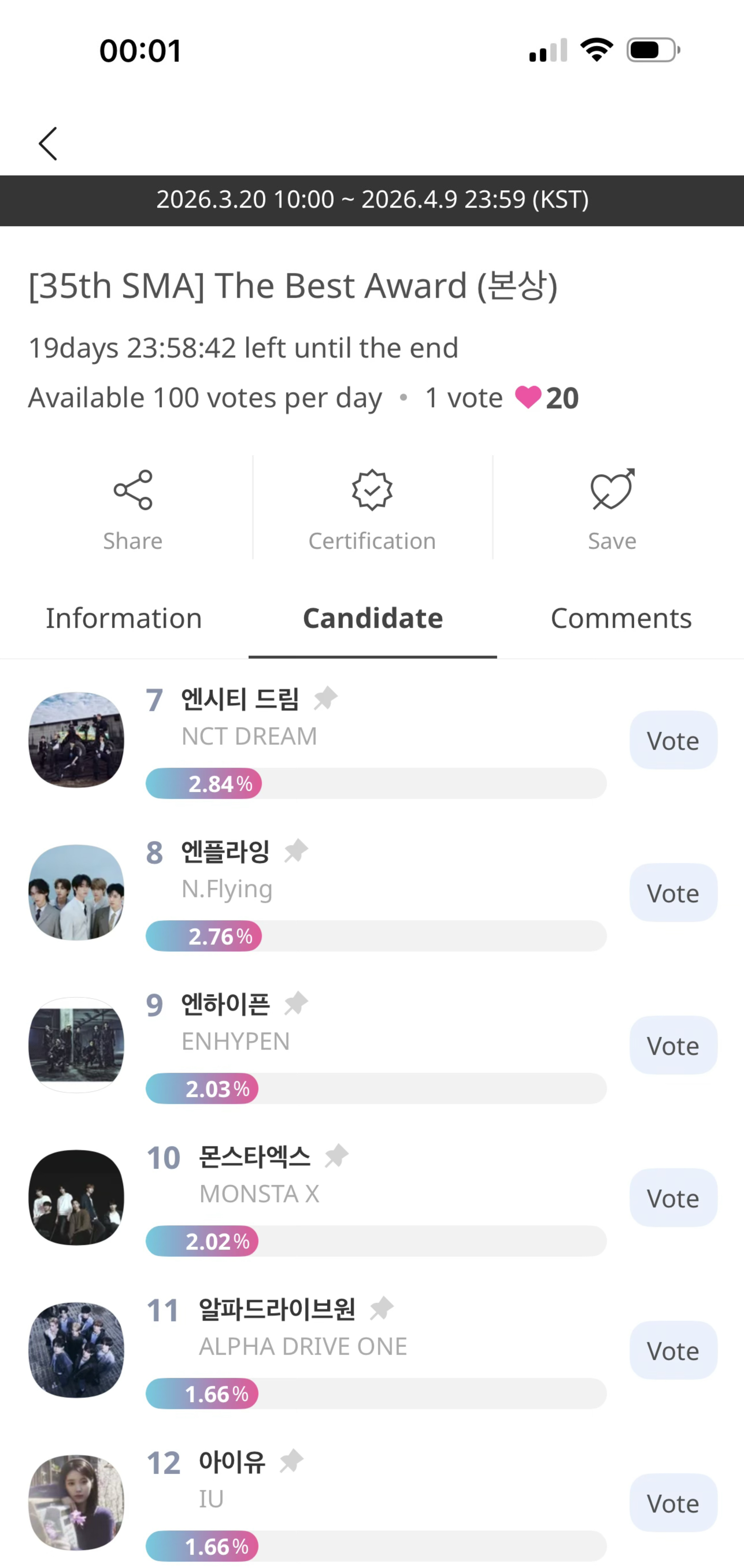This screenshot has height=1568, width=744.
Task: Pin NCT DREAM with the pin icon
Action: [326, 698]
